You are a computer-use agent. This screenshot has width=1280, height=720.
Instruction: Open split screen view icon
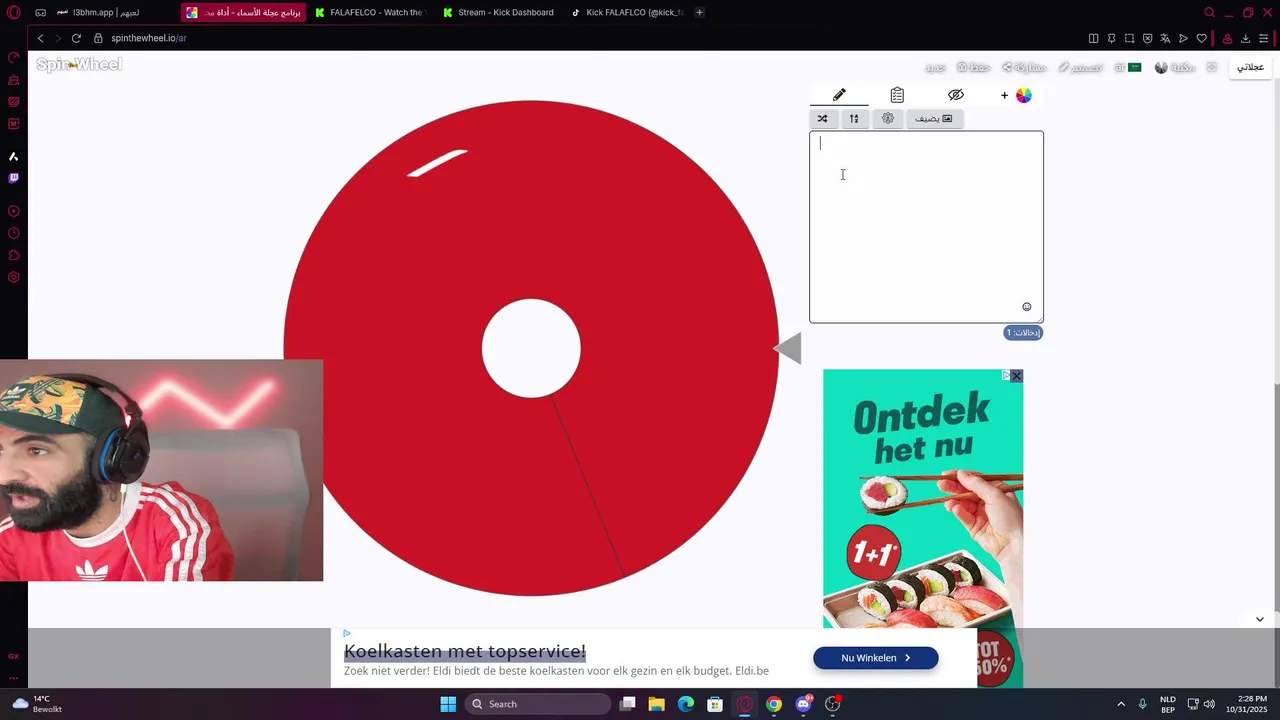(1093, 38)
